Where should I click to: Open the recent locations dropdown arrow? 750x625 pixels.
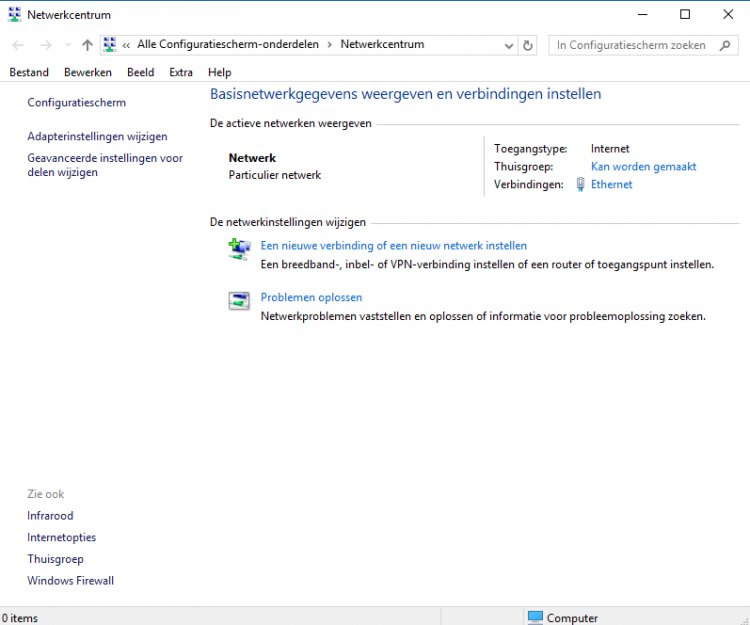[x=67, y=45]
